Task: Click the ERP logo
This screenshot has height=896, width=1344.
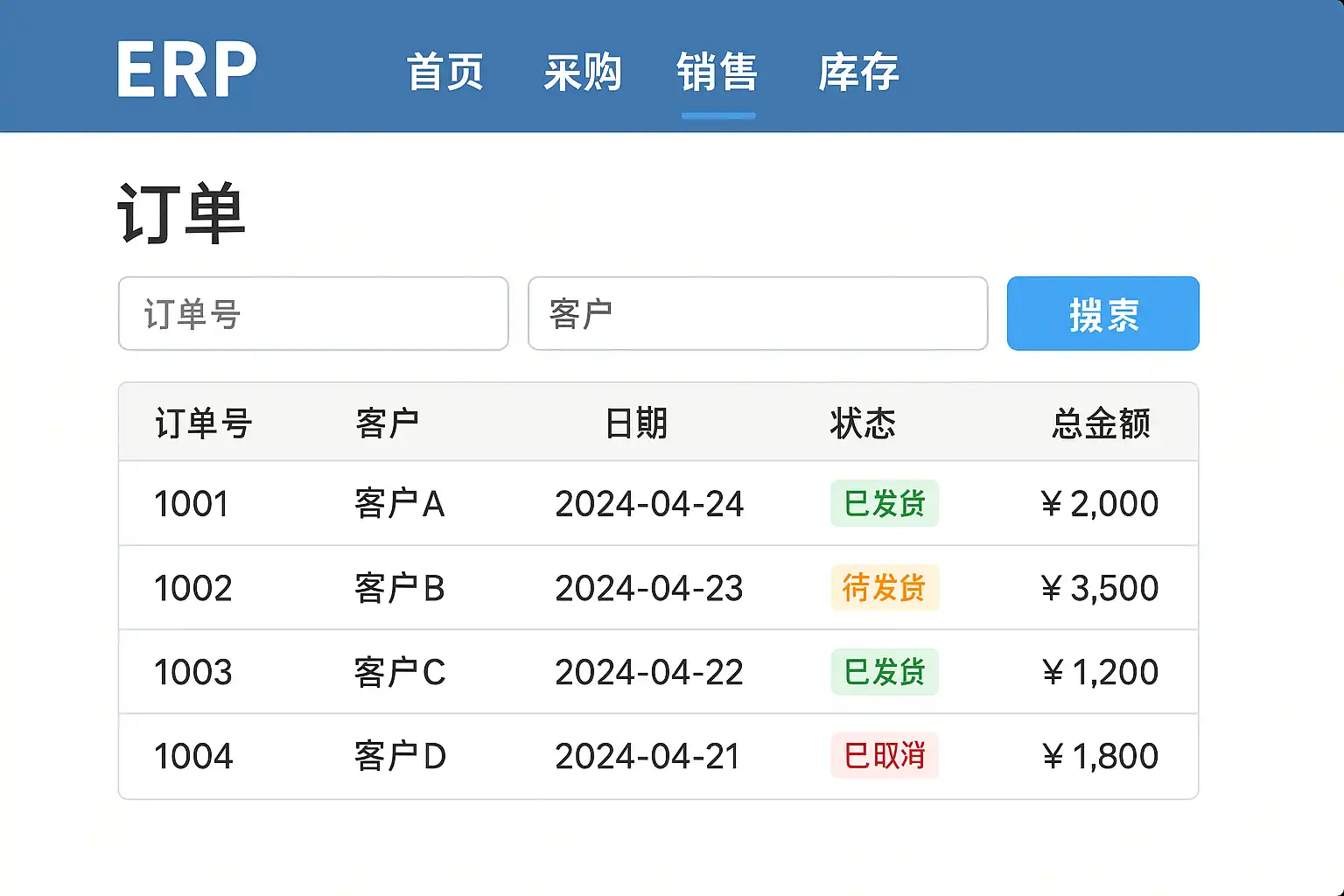Action: tap(186, 70)
